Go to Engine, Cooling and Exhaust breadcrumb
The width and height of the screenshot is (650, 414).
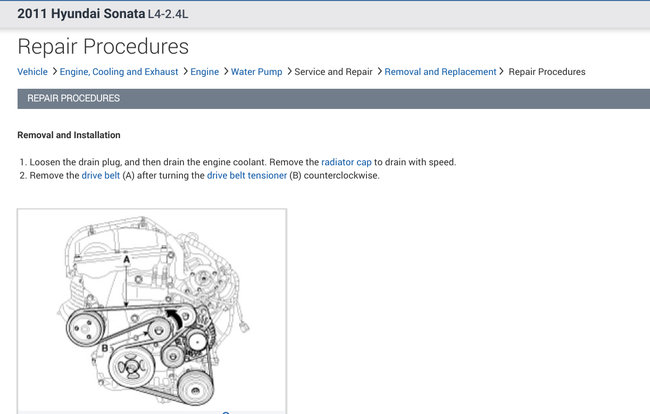click(x=119, y=72)
